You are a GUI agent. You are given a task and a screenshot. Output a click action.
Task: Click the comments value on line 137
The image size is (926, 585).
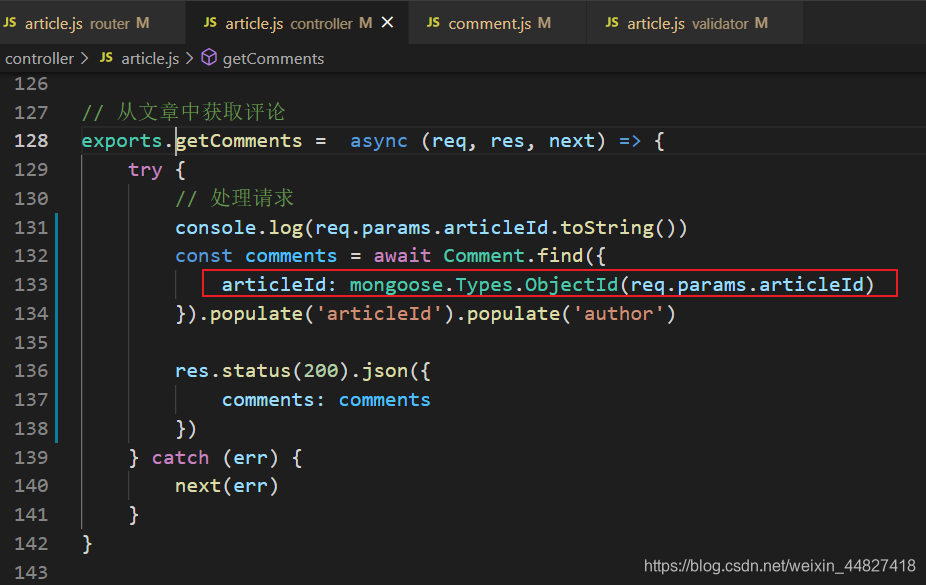pyautogui.click(x=384, y=400)
